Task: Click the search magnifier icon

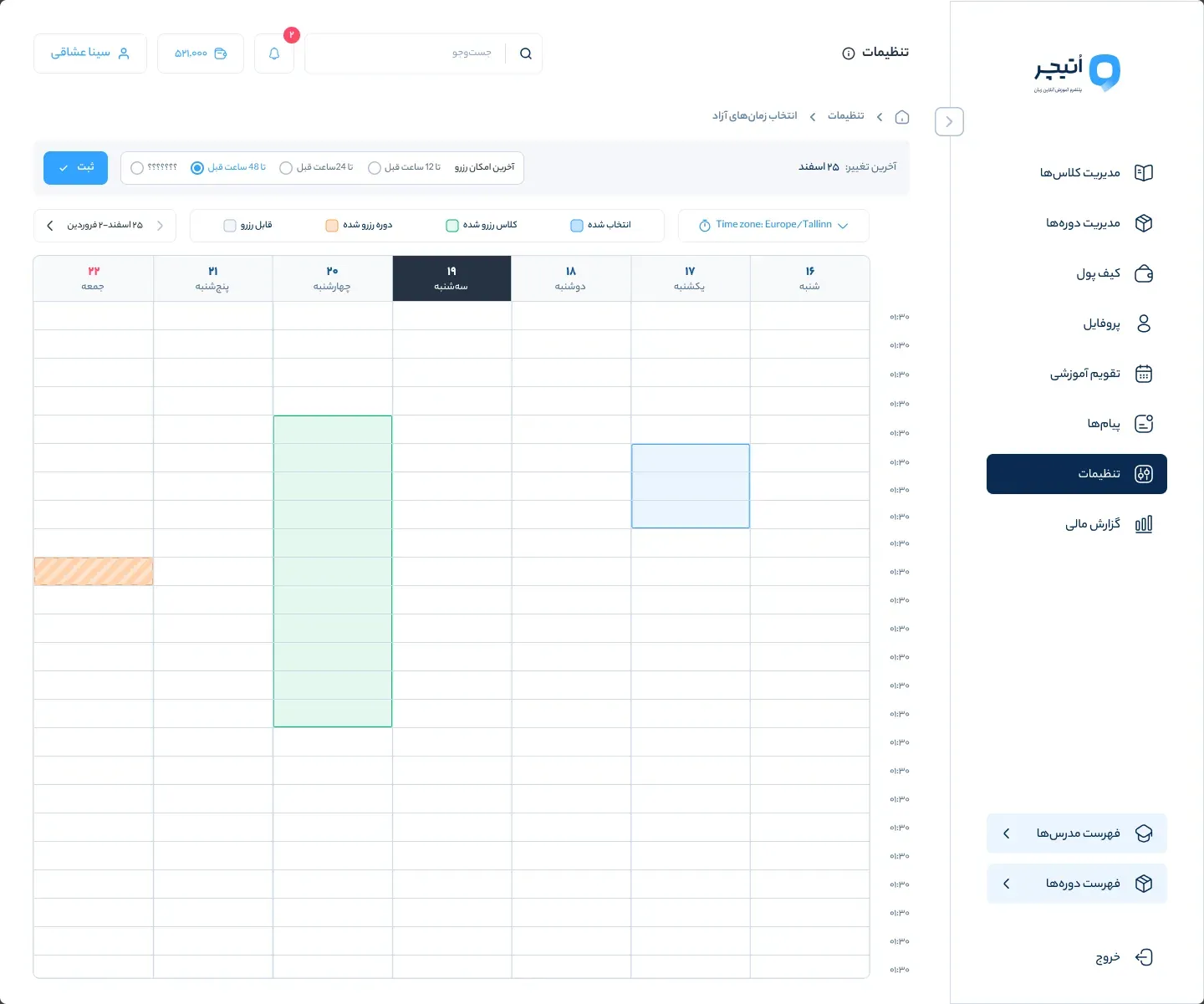Action: [x=526, y=54]
